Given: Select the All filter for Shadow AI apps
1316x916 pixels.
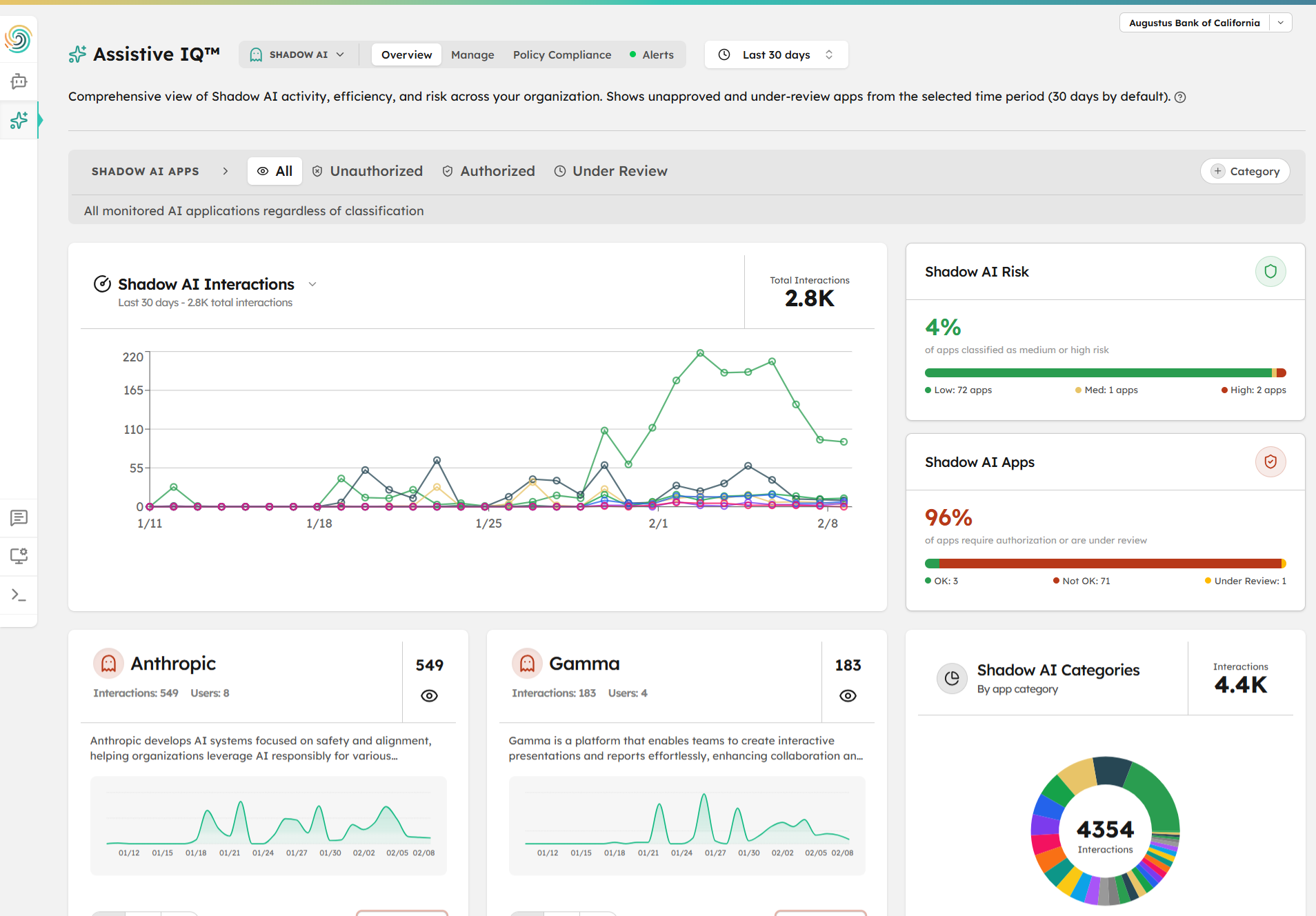Looking at the screenshot, I should (275, 170).
